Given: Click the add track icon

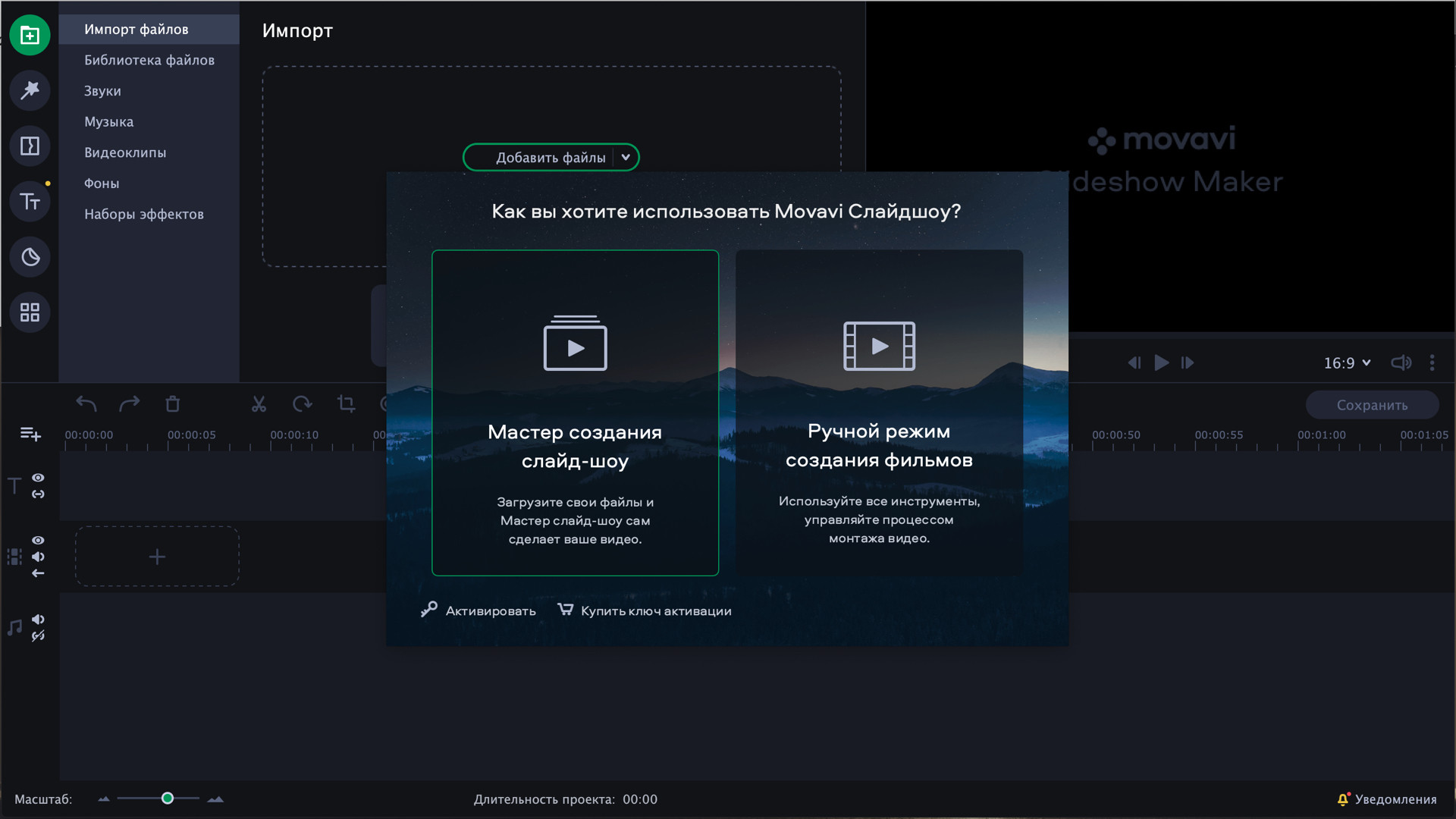Looking at the screenshot, I should [x=30, y=434].
